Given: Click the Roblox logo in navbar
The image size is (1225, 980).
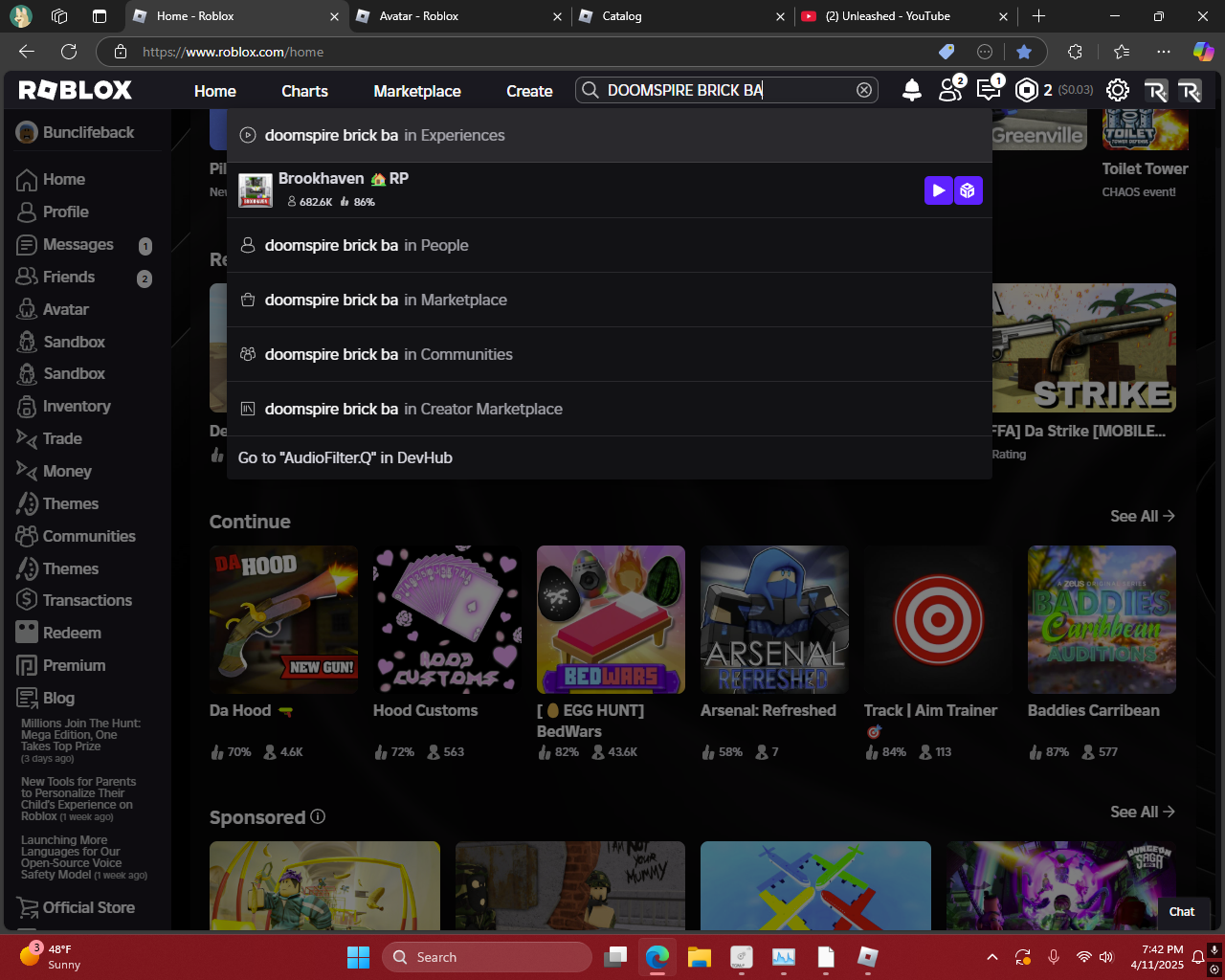Looking at the screenshot, I should (x=76, y=90).
